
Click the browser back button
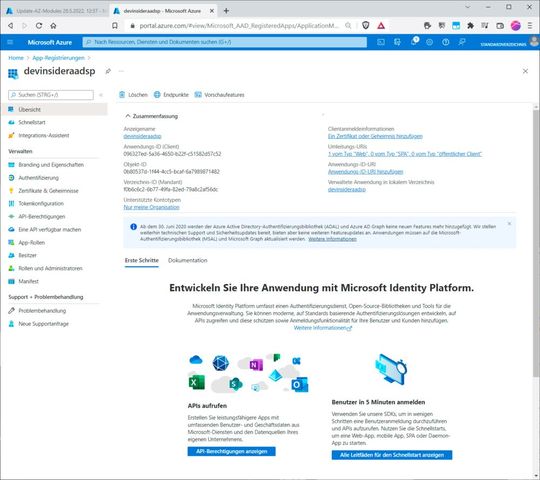click(11, 25)
